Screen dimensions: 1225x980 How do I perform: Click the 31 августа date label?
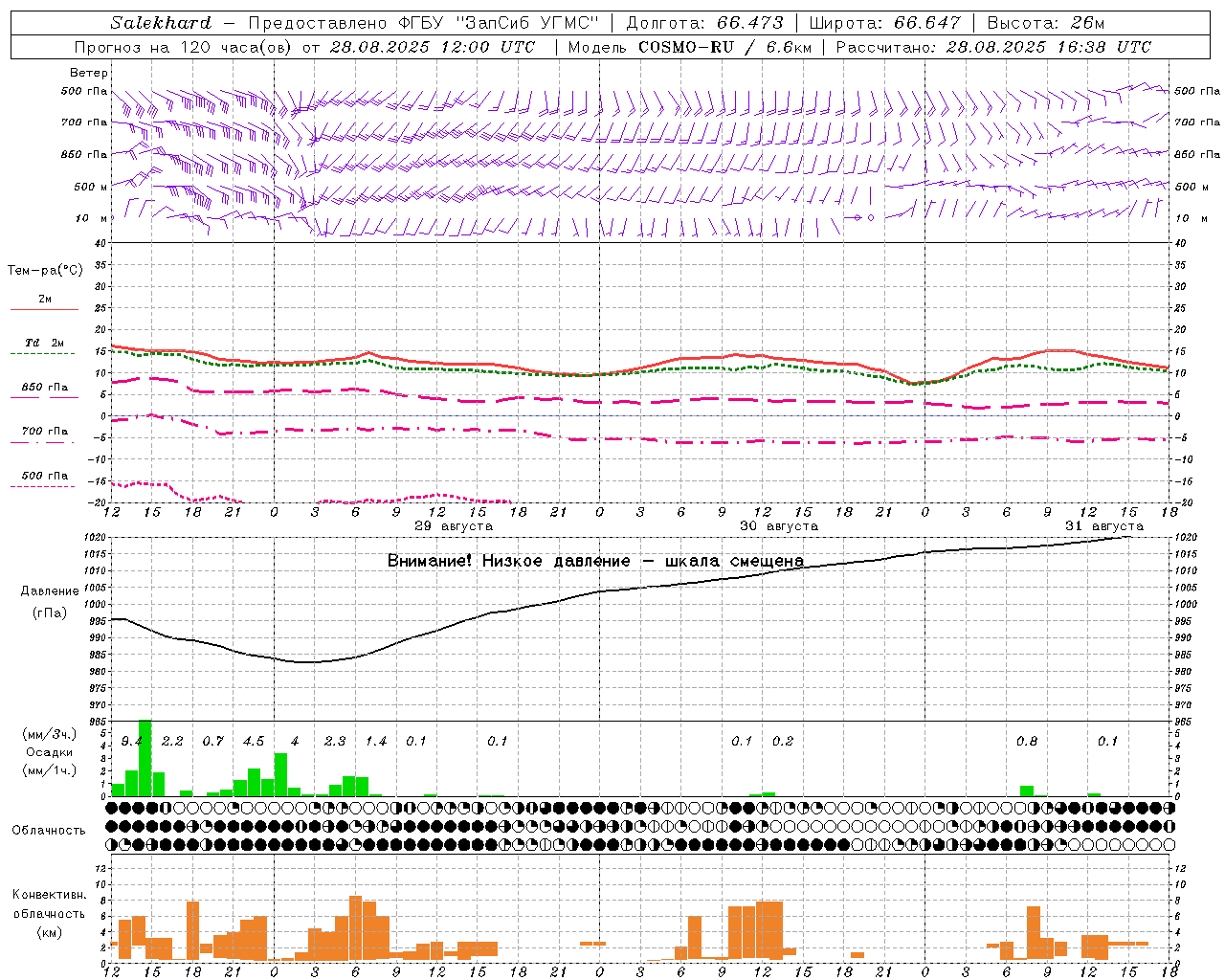pyautogui.click(x=1104, y=526)
